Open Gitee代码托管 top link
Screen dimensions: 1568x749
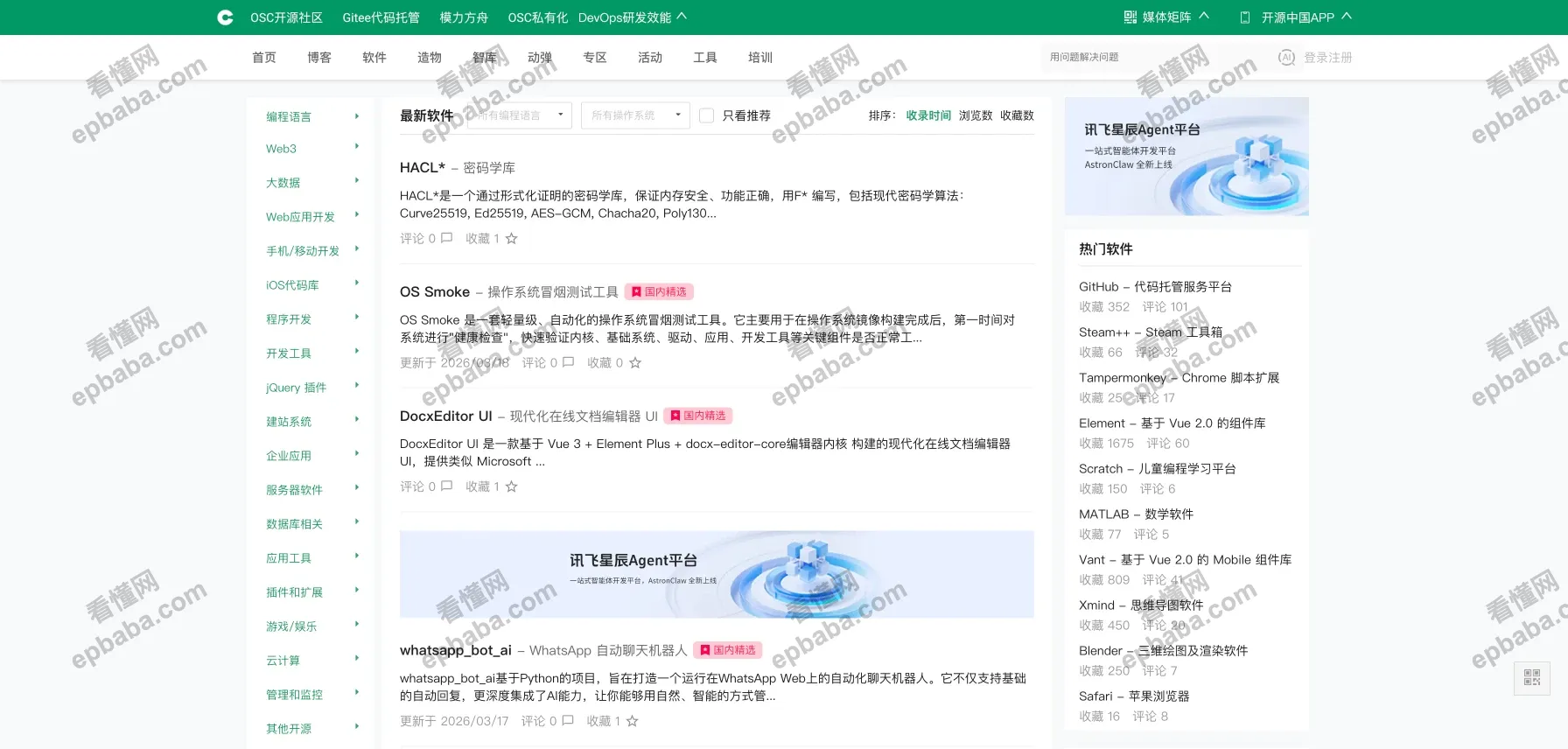click(x=381, y=17)
